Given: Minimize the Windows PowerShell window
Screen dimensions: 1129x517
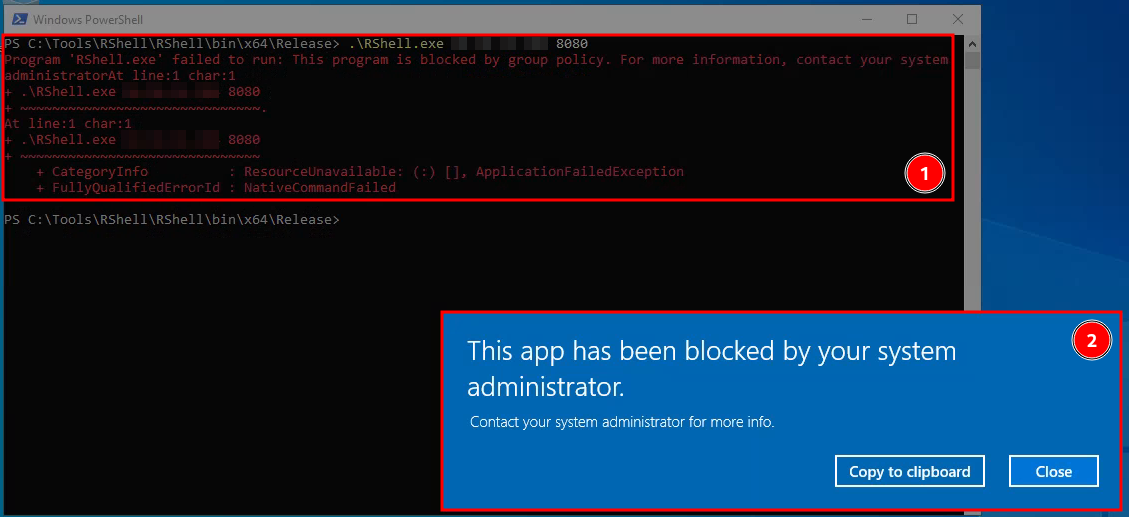Looking at the screenshot, I should (x=867, y=19).
